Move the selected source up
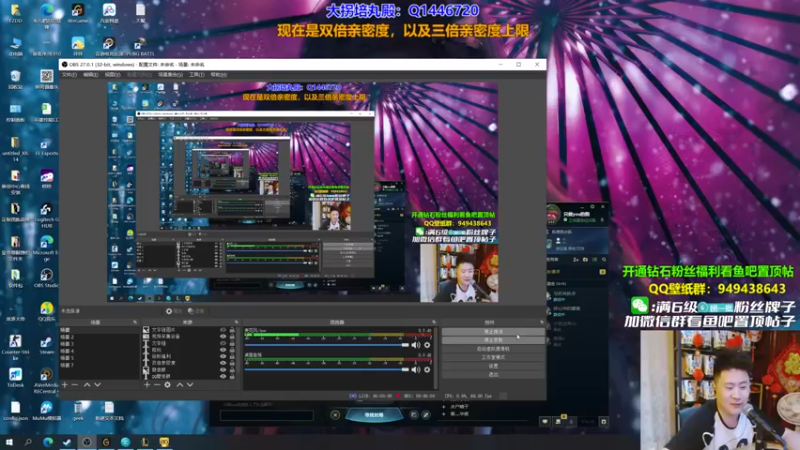The width and height of the screenshot is (800, 450). coord(180,385)
